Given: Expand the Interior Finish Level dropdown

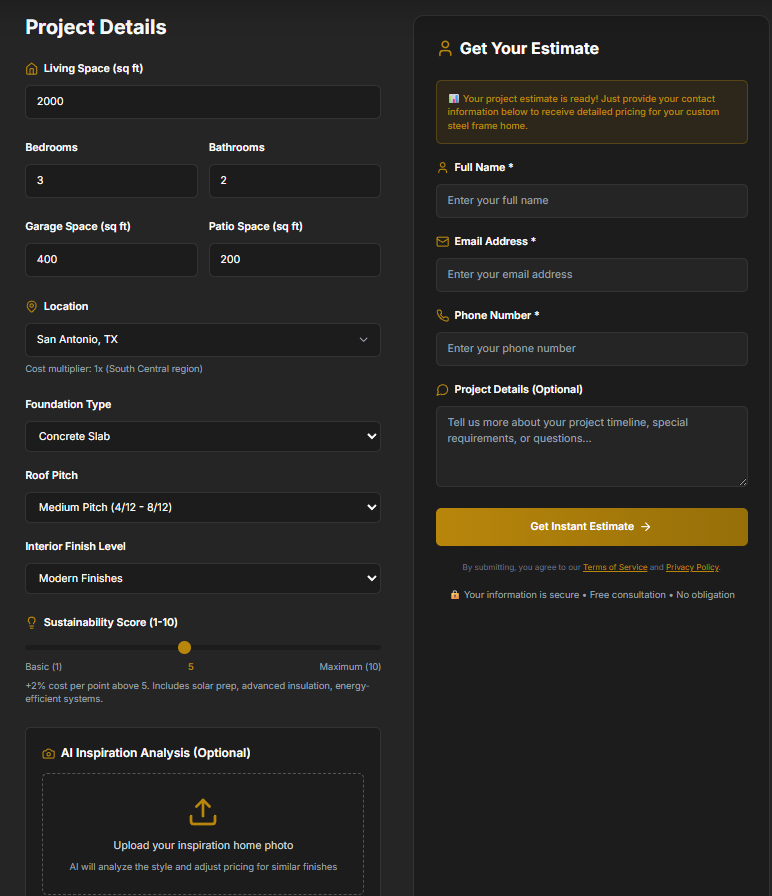Looking at the screenshot, I should click(202, 579).
